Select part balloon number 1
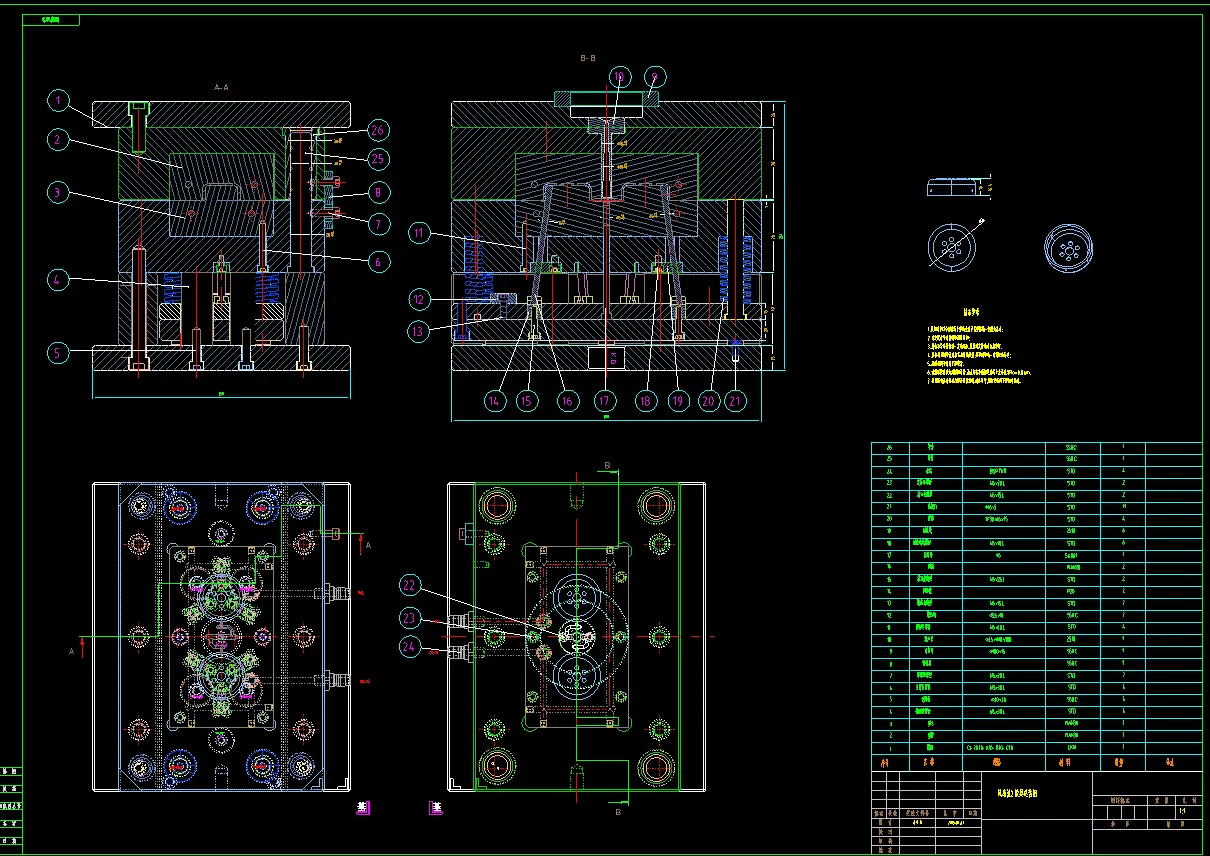1210x856 pixels. click(x=59, y=101)
